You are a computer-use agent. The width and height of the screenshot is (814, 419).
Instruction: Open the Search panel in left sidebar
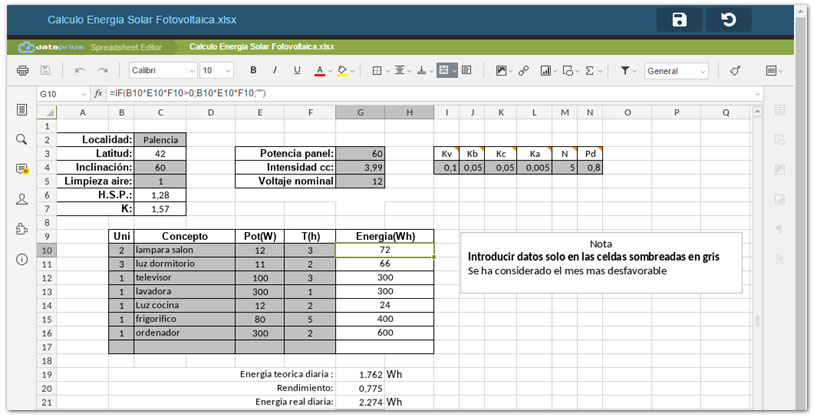[x=22, y=139]
